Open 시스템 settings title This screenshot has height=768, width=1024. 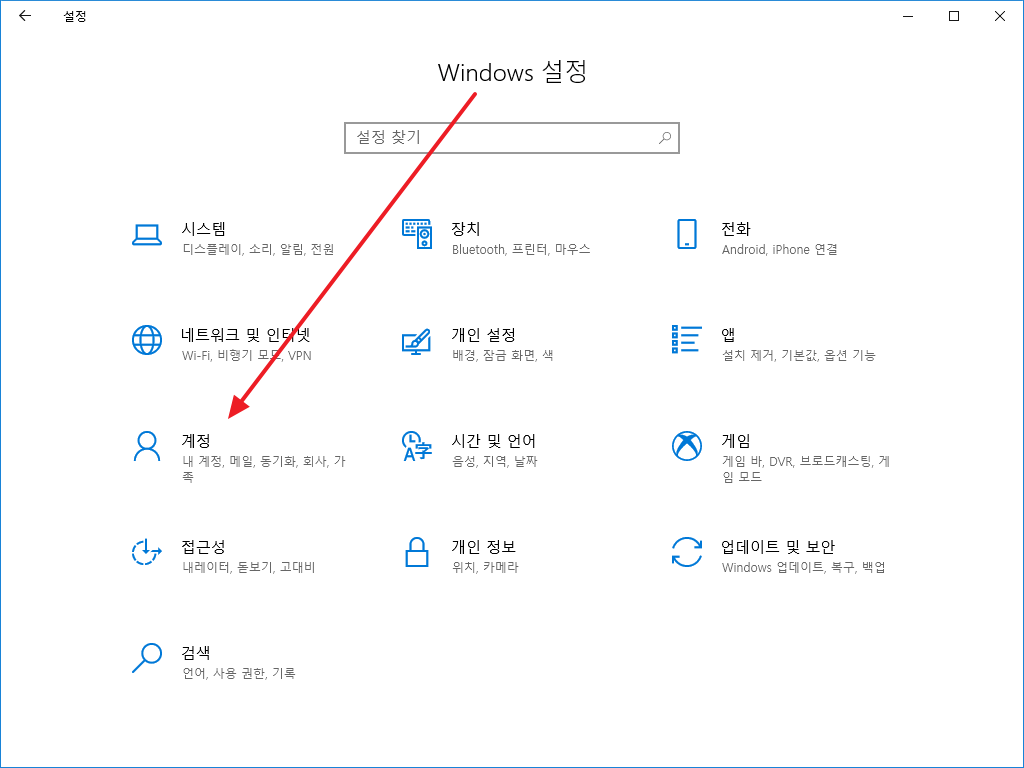click(x=204, y=229)
